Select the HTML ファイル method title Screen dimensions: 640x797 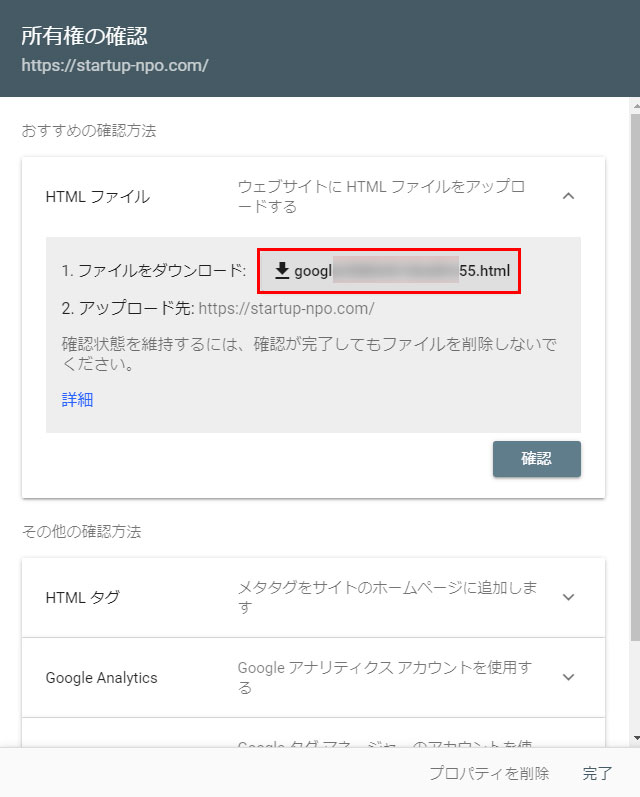click(x=98, y=196)
